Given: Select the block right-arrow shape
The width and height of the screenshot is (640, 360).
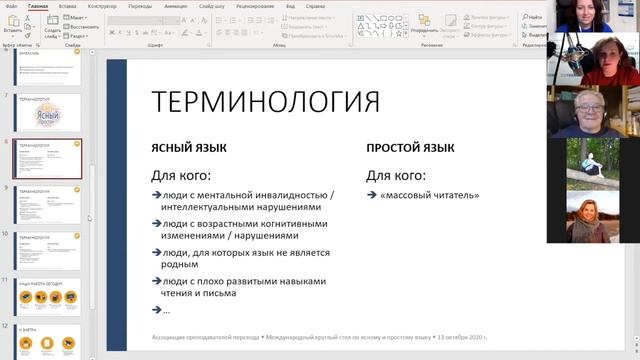Looking at the screenshot, I should click(x=384, y=26).
